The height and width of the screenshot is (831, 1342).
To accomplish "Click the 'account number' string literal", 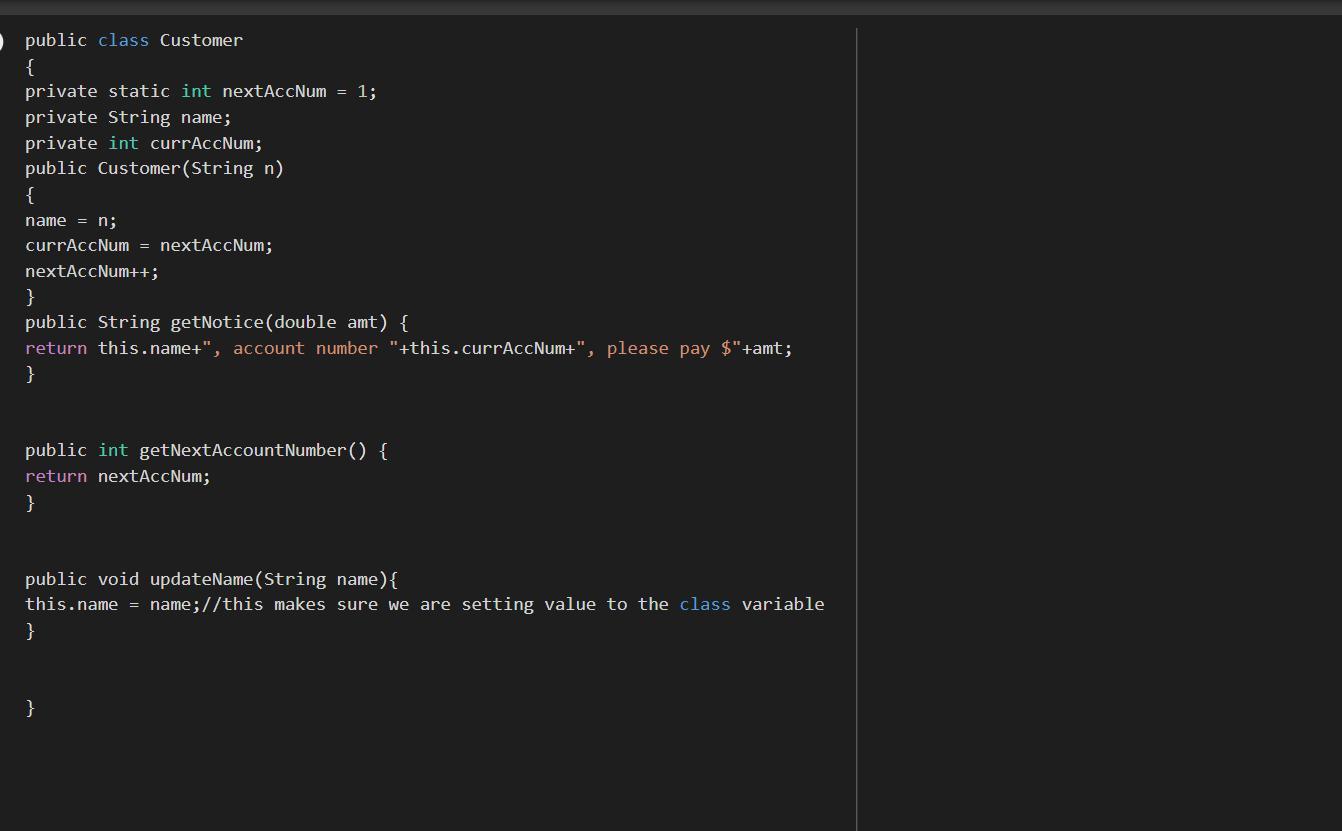I will click(305, 348).
